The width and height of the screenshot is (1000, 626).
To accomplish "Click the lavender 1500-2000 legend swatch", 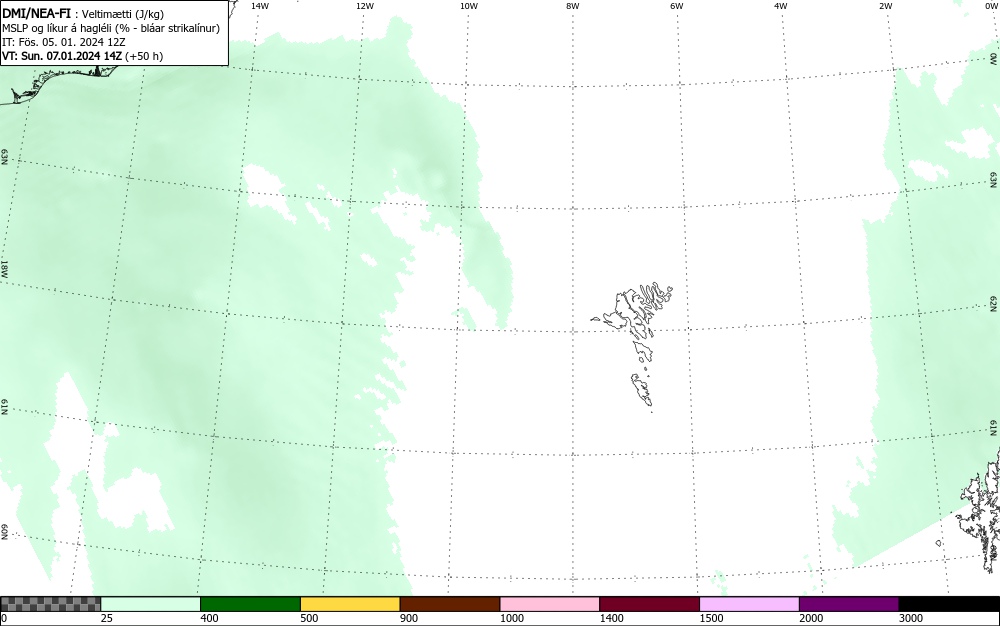I will 749,604.
